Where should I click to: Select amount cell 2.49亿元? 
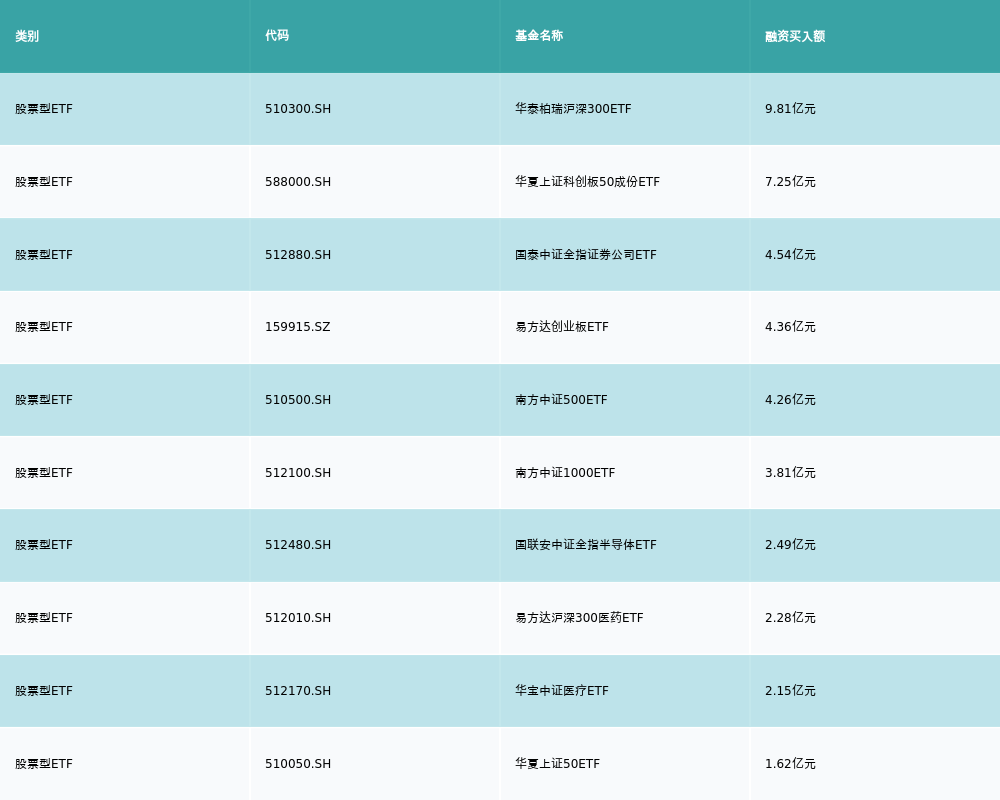[x=790, y=545]
